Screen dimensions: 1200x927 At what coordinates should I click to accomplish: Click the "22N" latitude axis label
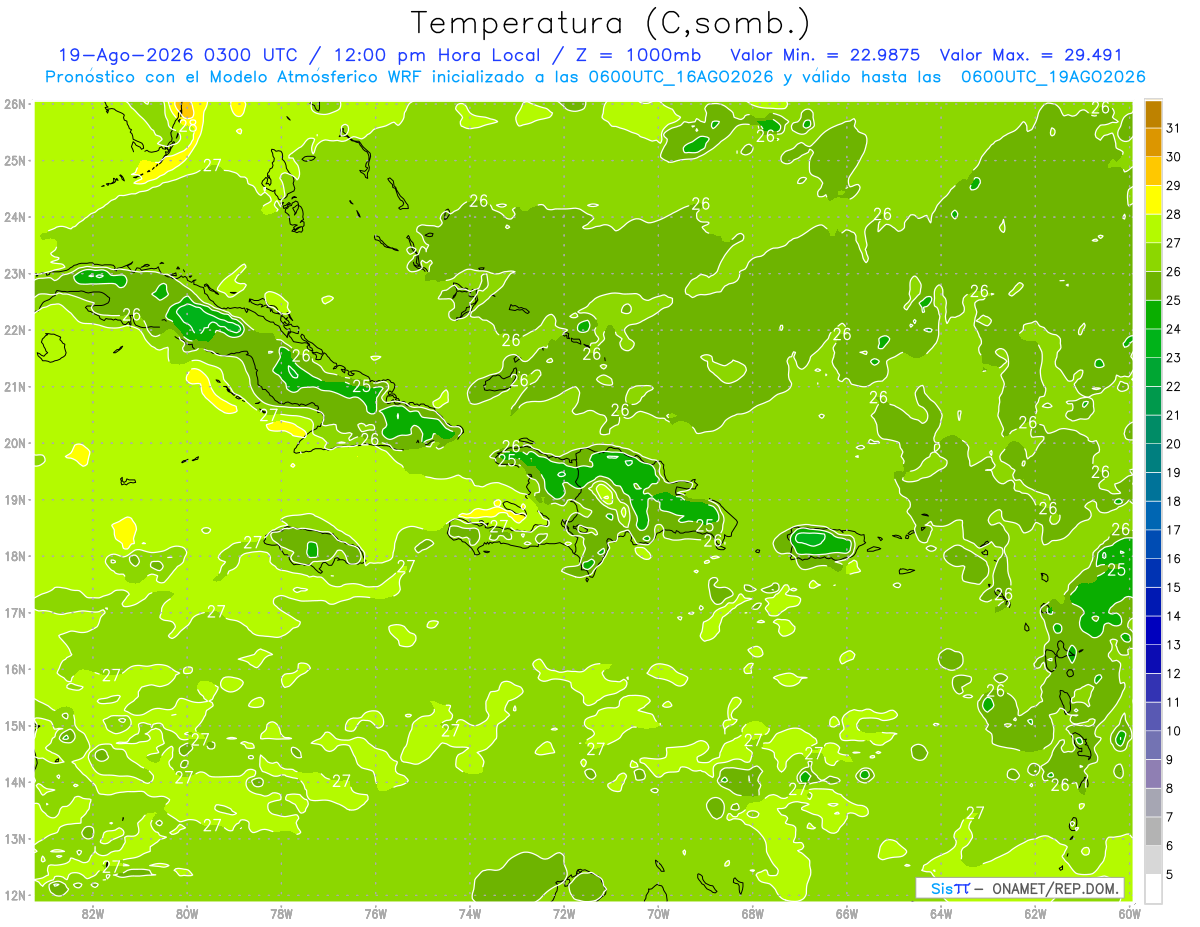tap(14, 330)
